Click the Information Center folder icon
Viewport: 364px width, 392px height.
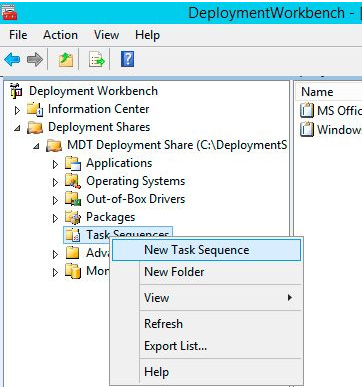[35, 109]
